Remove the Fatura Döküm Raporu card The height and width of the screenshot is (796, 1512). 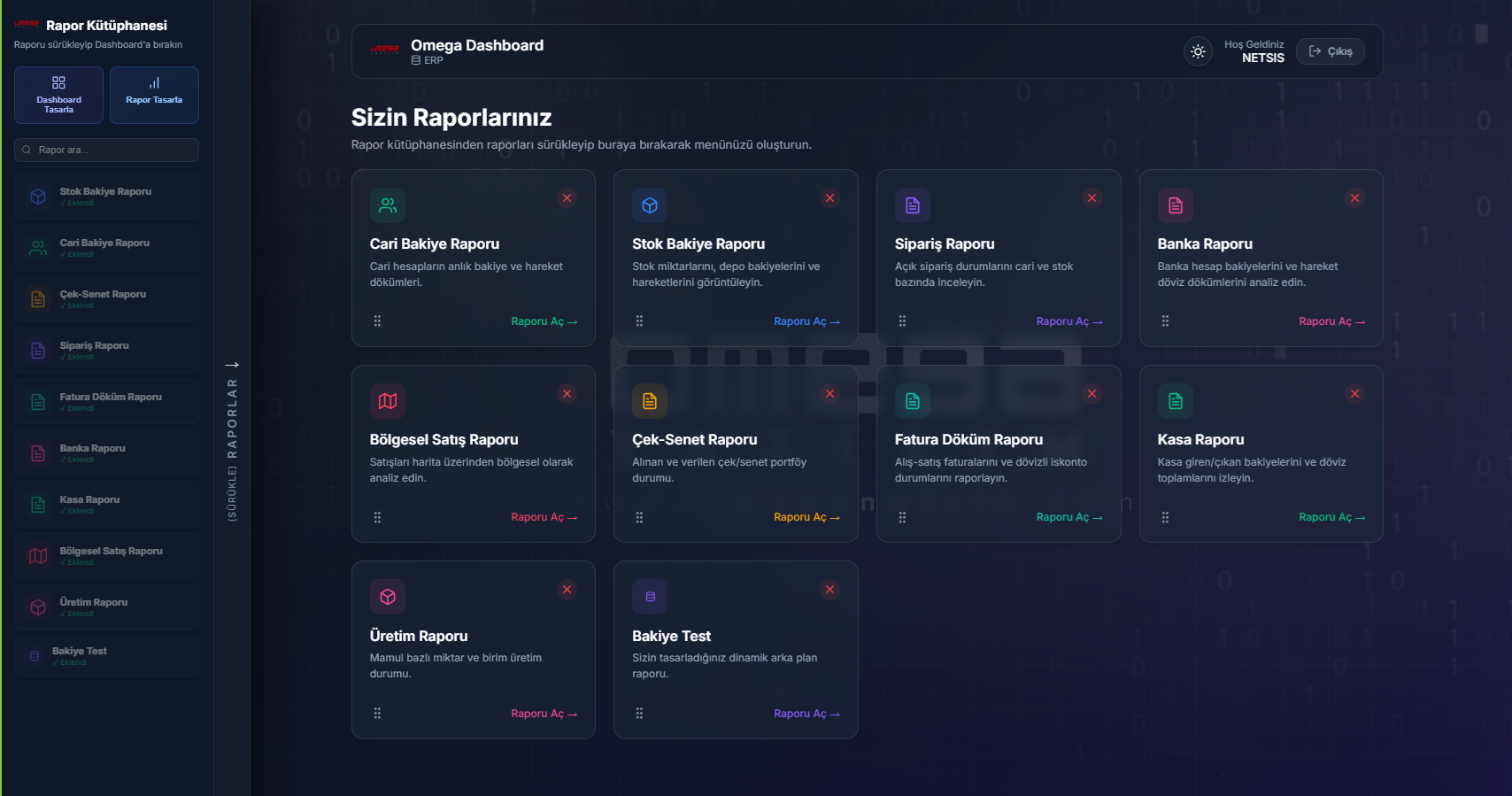click(1092, 393)
